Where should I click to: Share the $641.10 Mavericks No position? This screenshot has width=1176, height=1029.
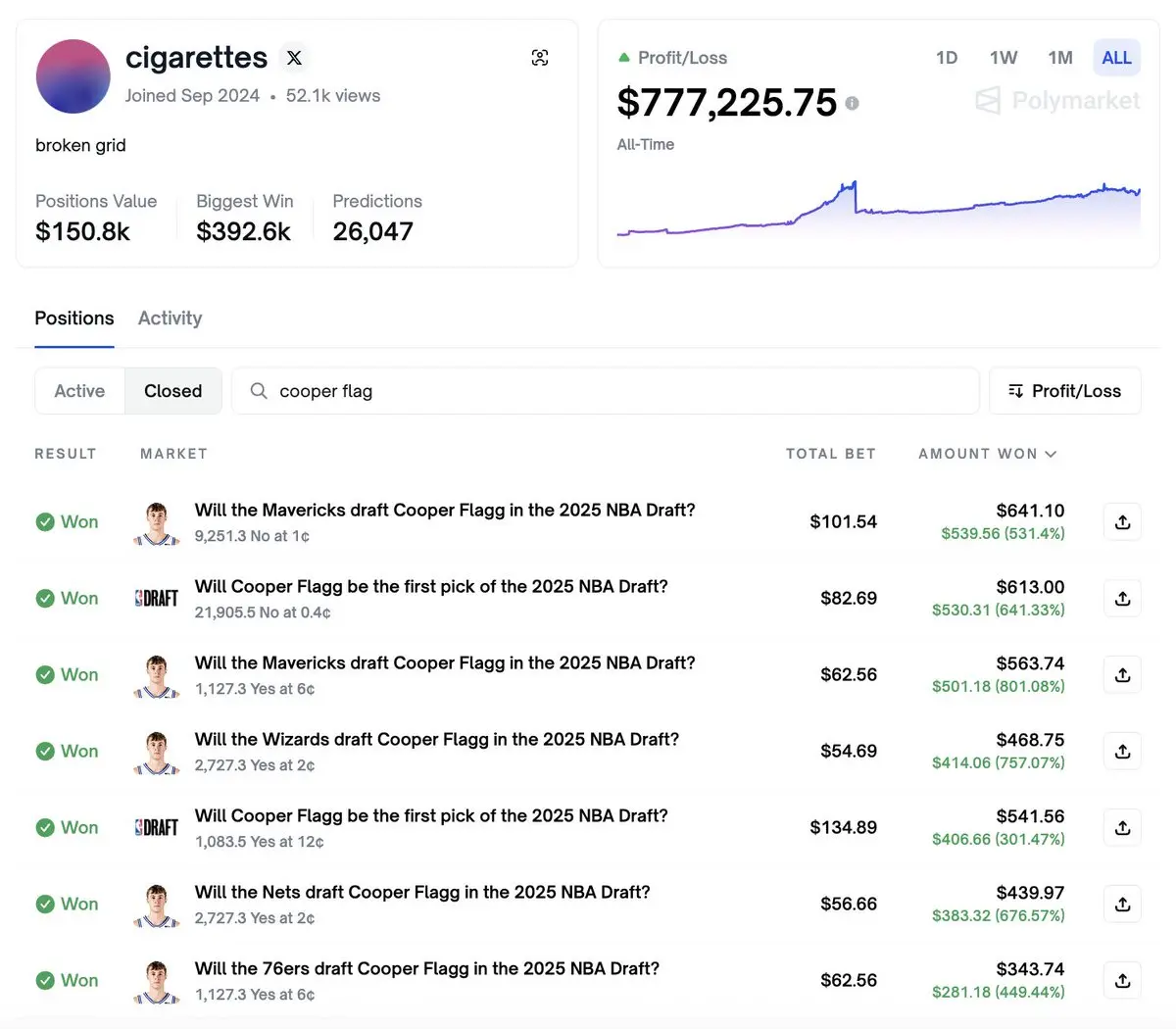(1123, 522)
